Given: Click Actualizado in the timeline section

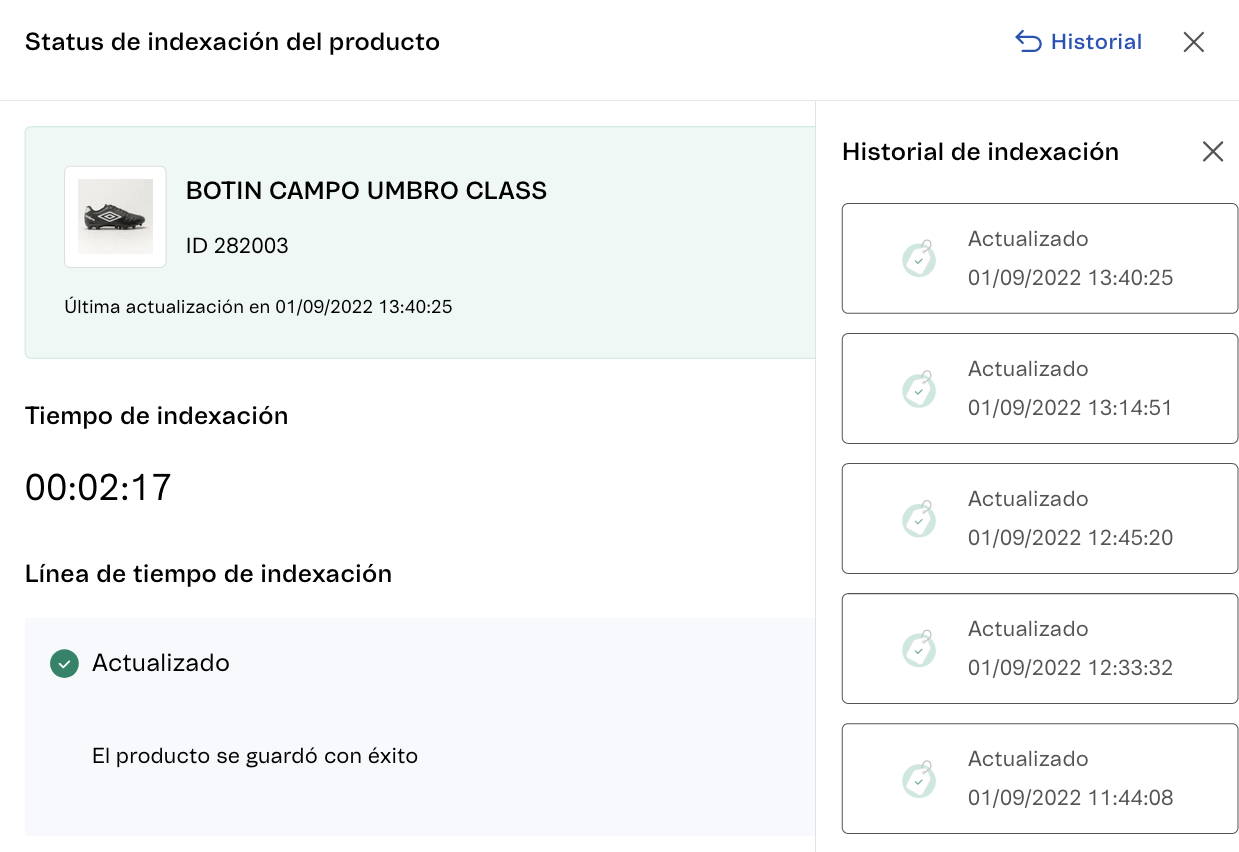Looking at the screenshot, I should [161, 663].
